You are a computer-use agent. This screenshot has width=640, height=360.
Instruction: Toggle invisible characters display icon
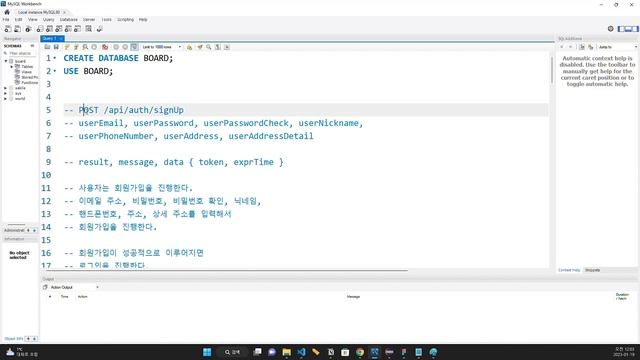pos(218,47)
